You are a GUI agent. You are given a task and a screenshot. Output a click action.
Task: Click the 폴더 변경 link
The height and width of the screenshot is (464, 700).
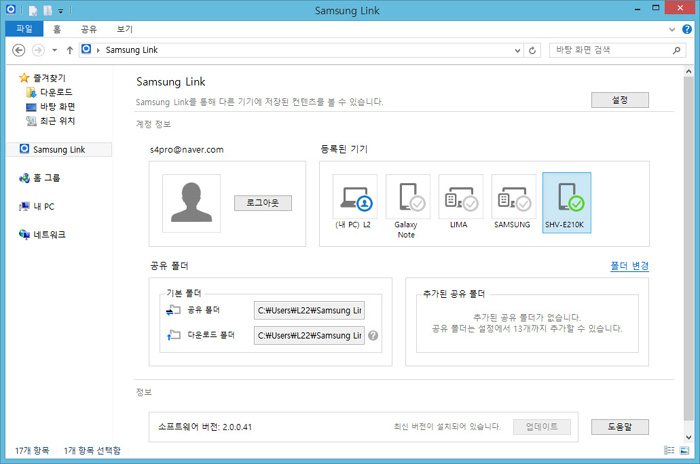point(629,266)
